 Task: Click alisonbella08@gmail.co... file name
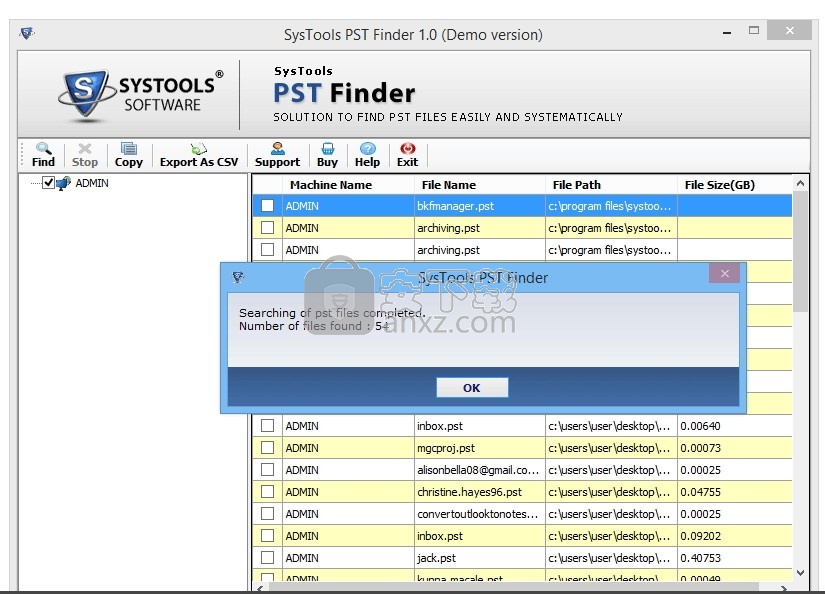point(480,470)
